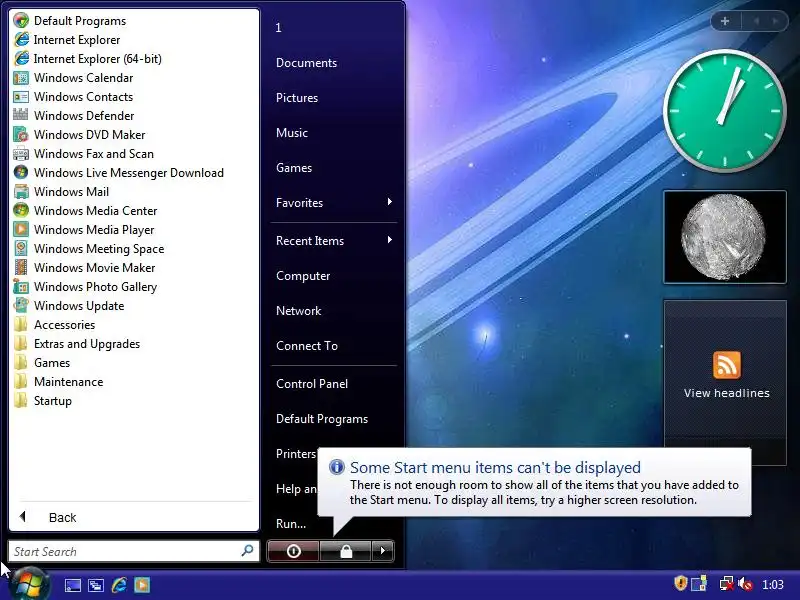This screenshot has height=600, width=800.
Task: Open Internet Explorer from Quick Launch
Action: click(119, 585)
